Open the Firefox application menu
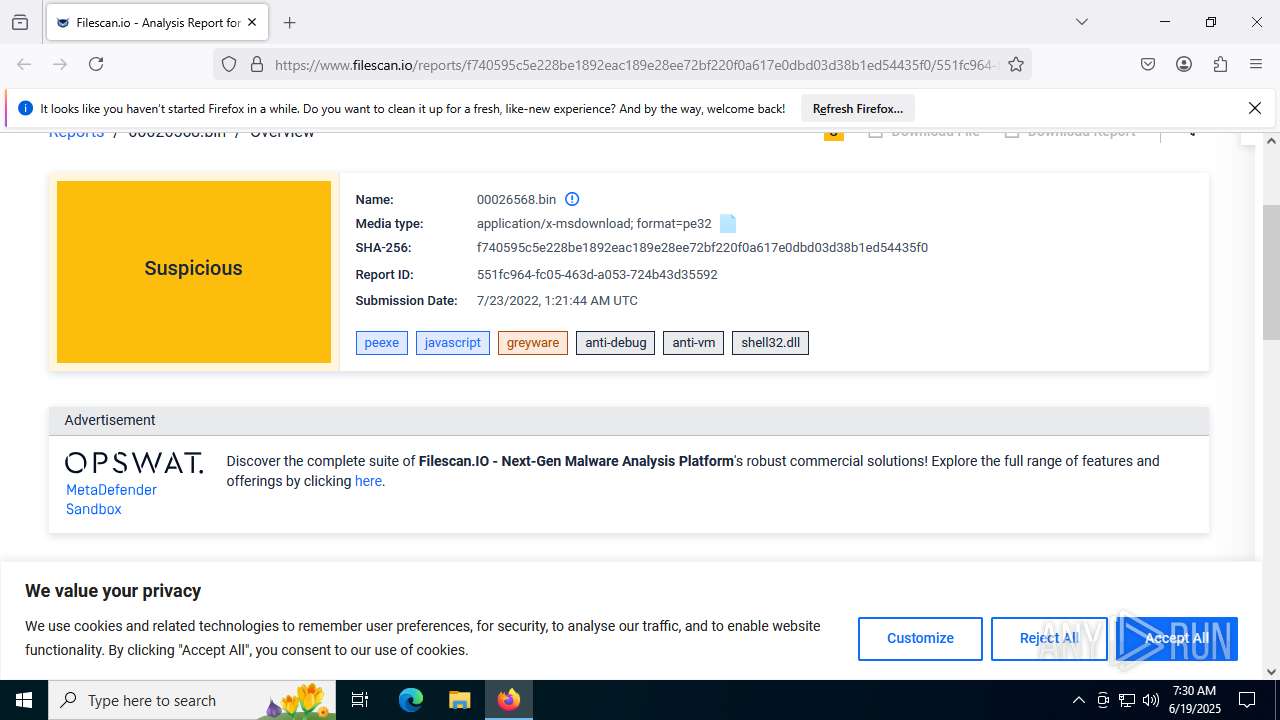Viewport: 1280px width, 720px height. (x=1256, y=64)
